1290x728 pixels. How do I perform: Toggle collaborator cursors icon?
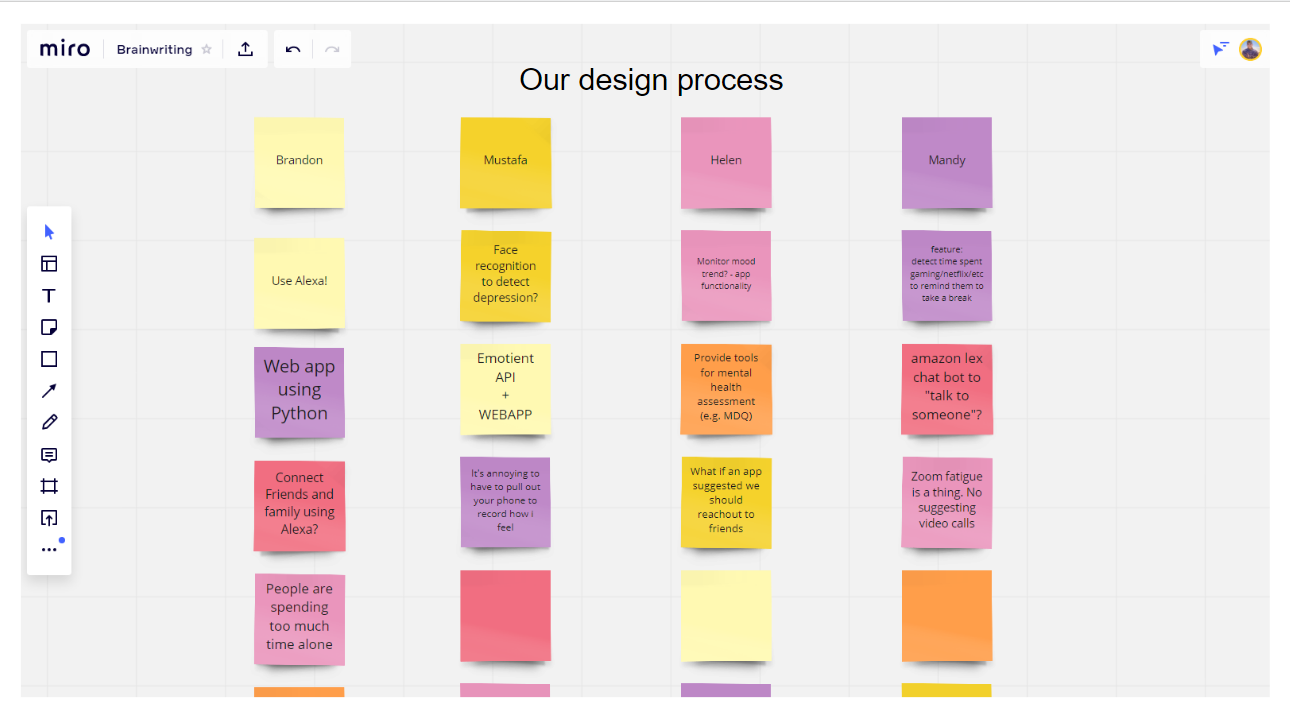[1221, 49]
